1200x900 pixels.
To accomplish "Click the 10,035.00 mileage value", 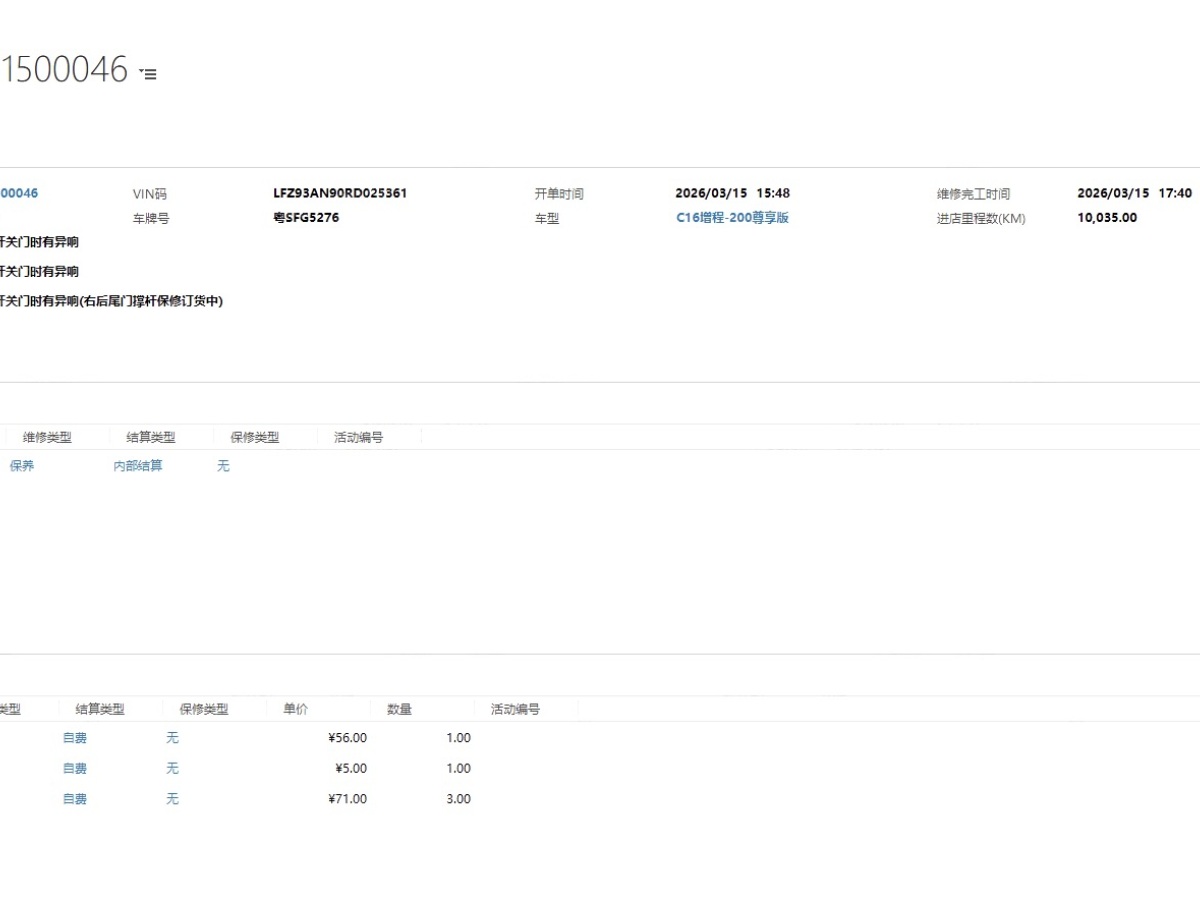I will point(1107,217).
